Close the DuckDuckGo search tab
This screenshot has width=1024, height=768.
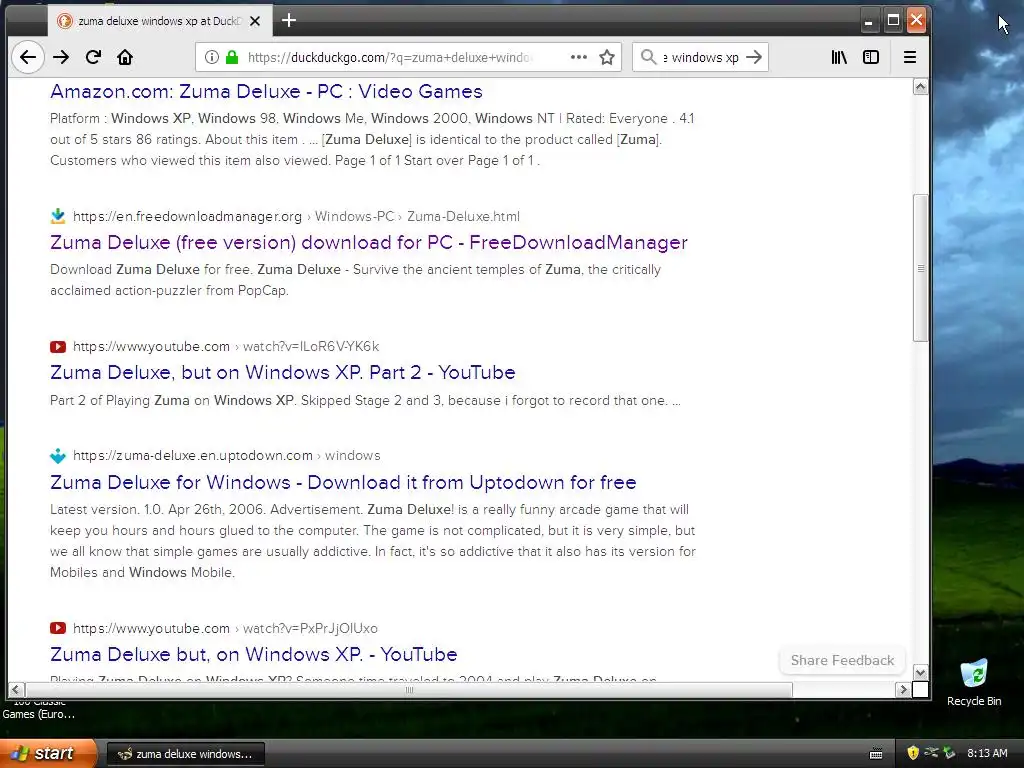coord(255,21)
